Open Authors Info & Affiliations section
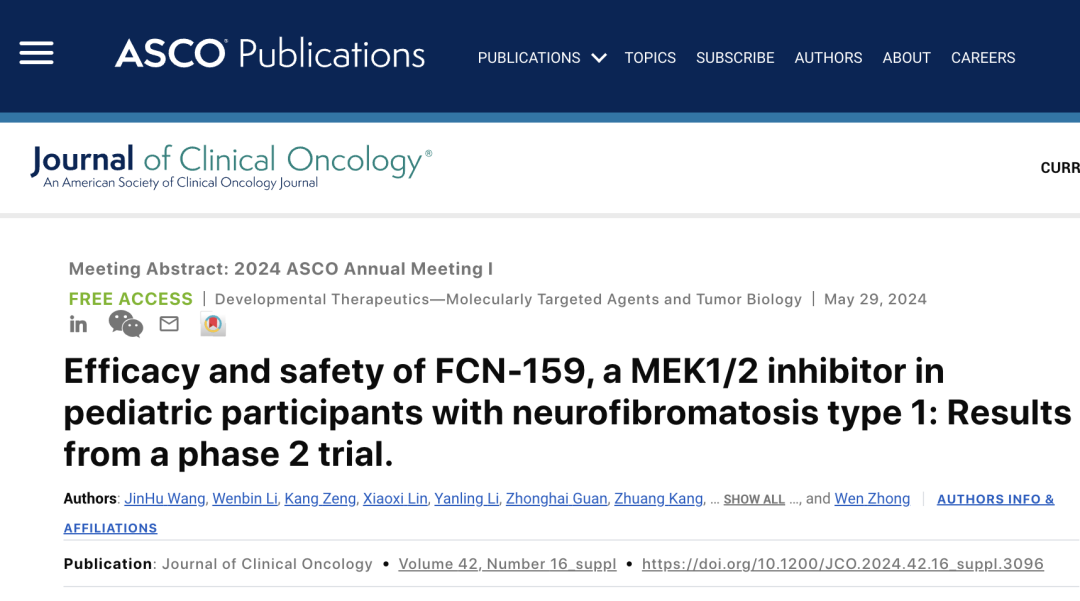This screenshot has width=1080, height=601. pyautogui.click(x=995, y=500)
